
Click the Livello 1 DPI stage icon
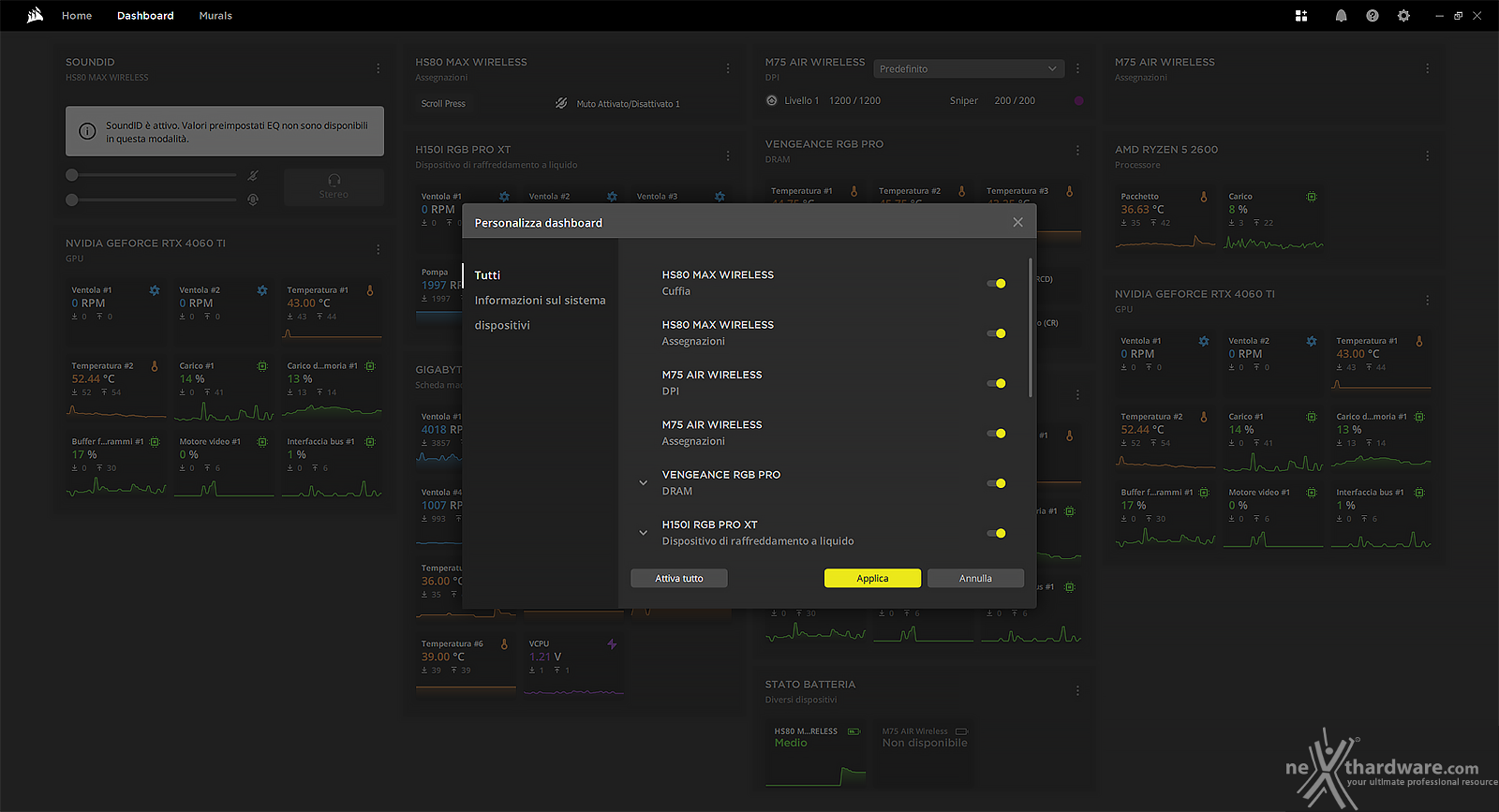772,100
